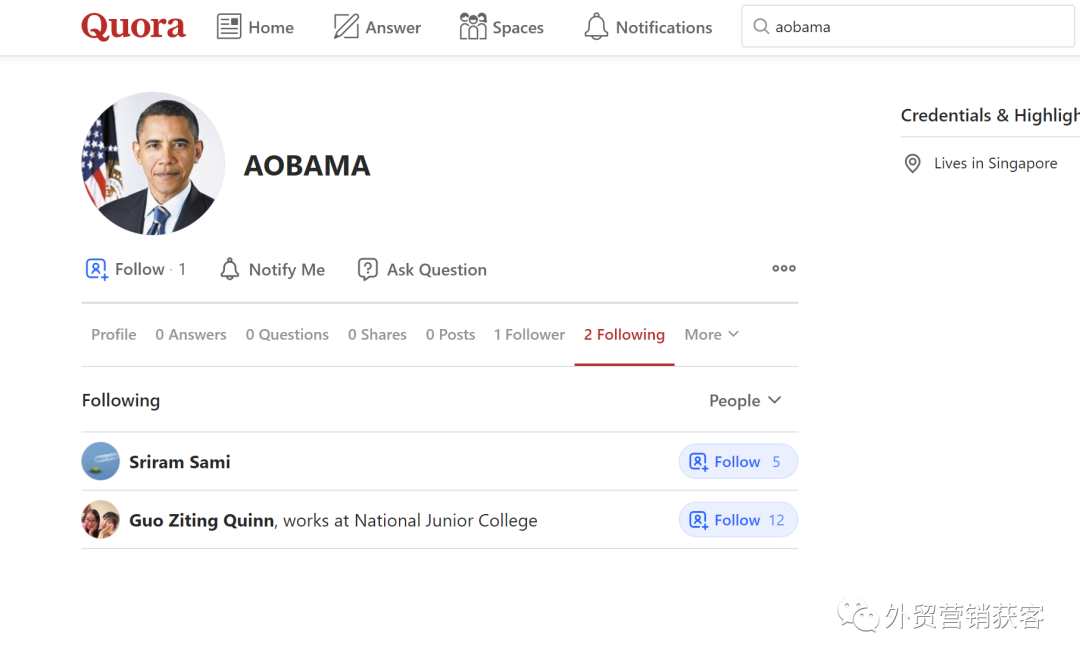Click the AOBAMA profile name

(307, 165)
